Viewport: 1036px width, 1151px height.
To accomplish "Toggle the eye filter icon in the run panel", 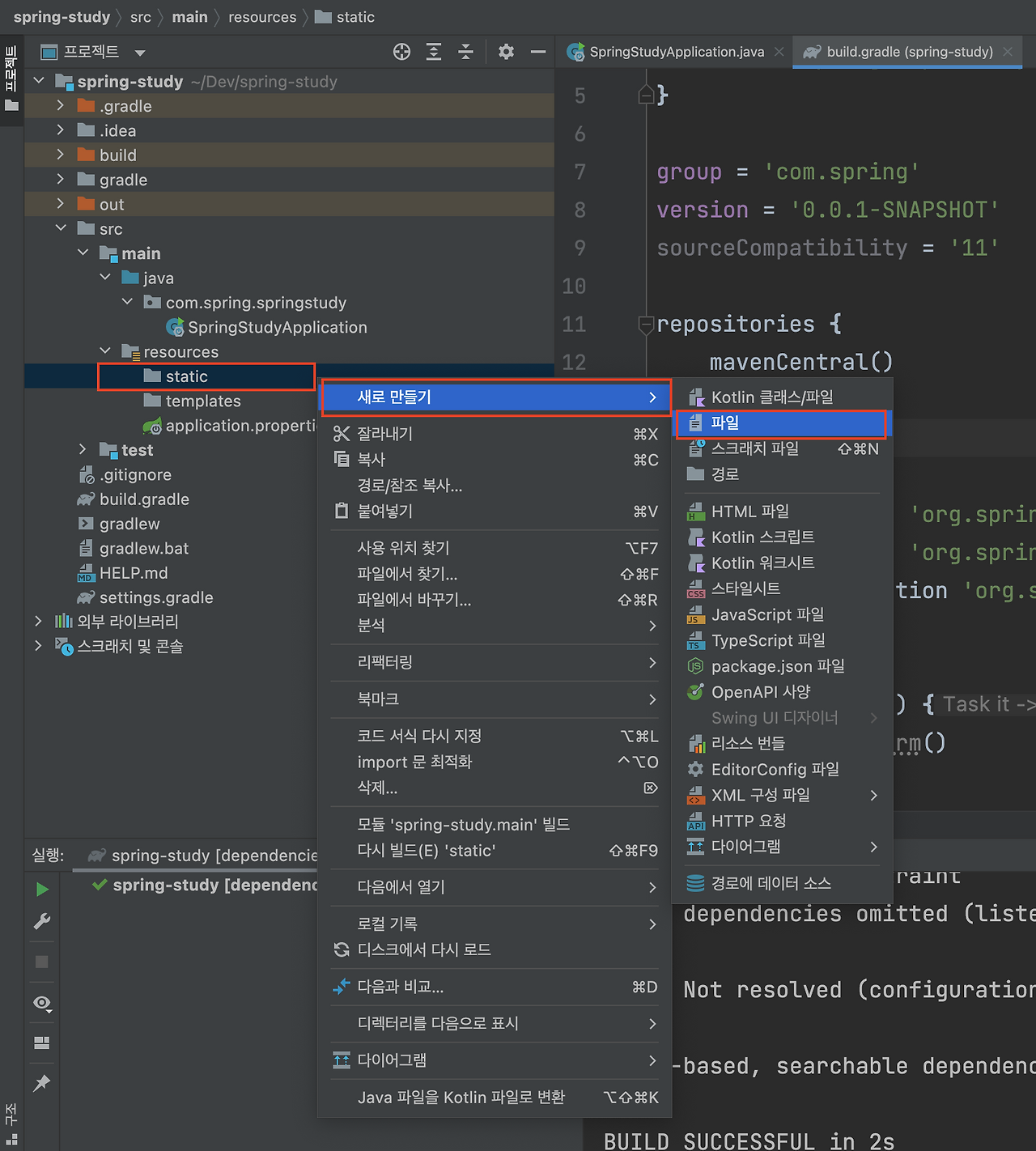I will coord(41,1003).
